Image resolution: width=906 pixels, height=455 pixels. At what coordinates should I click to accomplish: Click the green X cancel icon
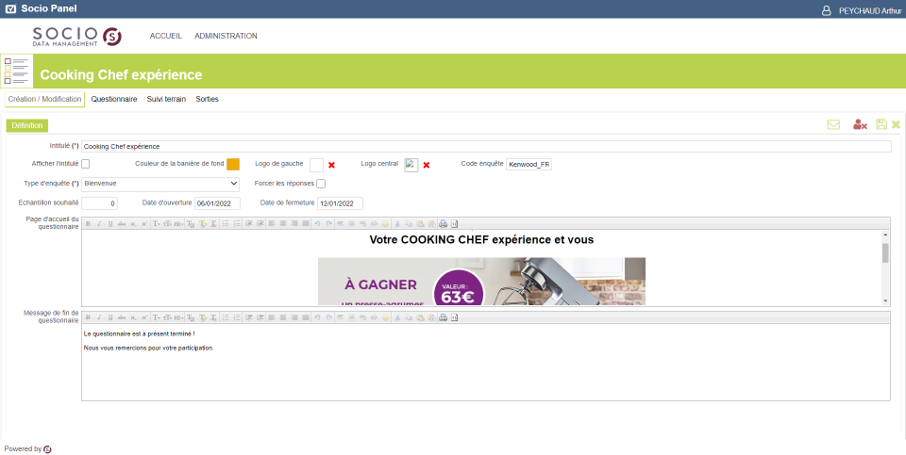(896, 125)
